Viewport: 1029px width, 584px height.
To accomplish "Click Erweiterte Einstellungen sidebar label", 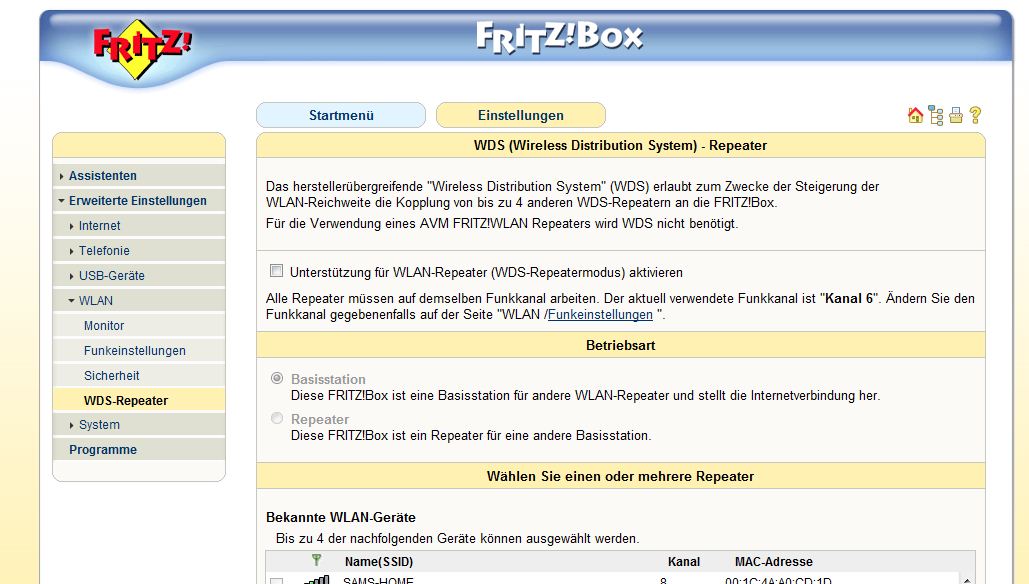I will pyautogui.click(x=138, y=201).
